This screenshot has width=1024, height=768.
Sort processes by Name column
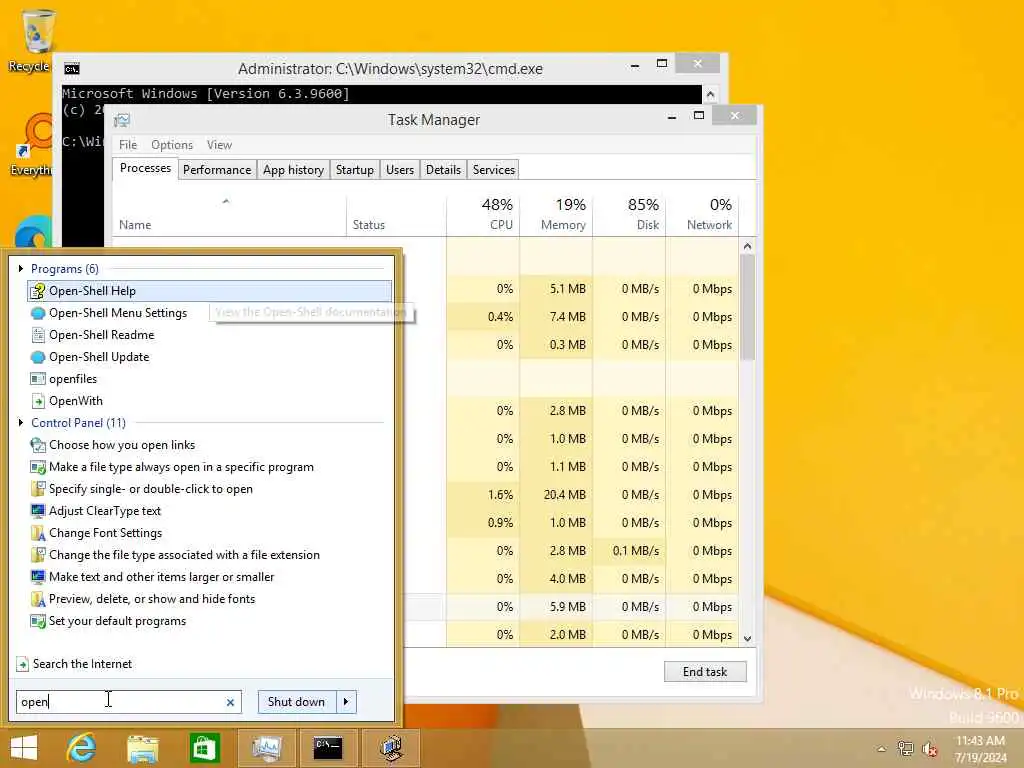[229, 216]
